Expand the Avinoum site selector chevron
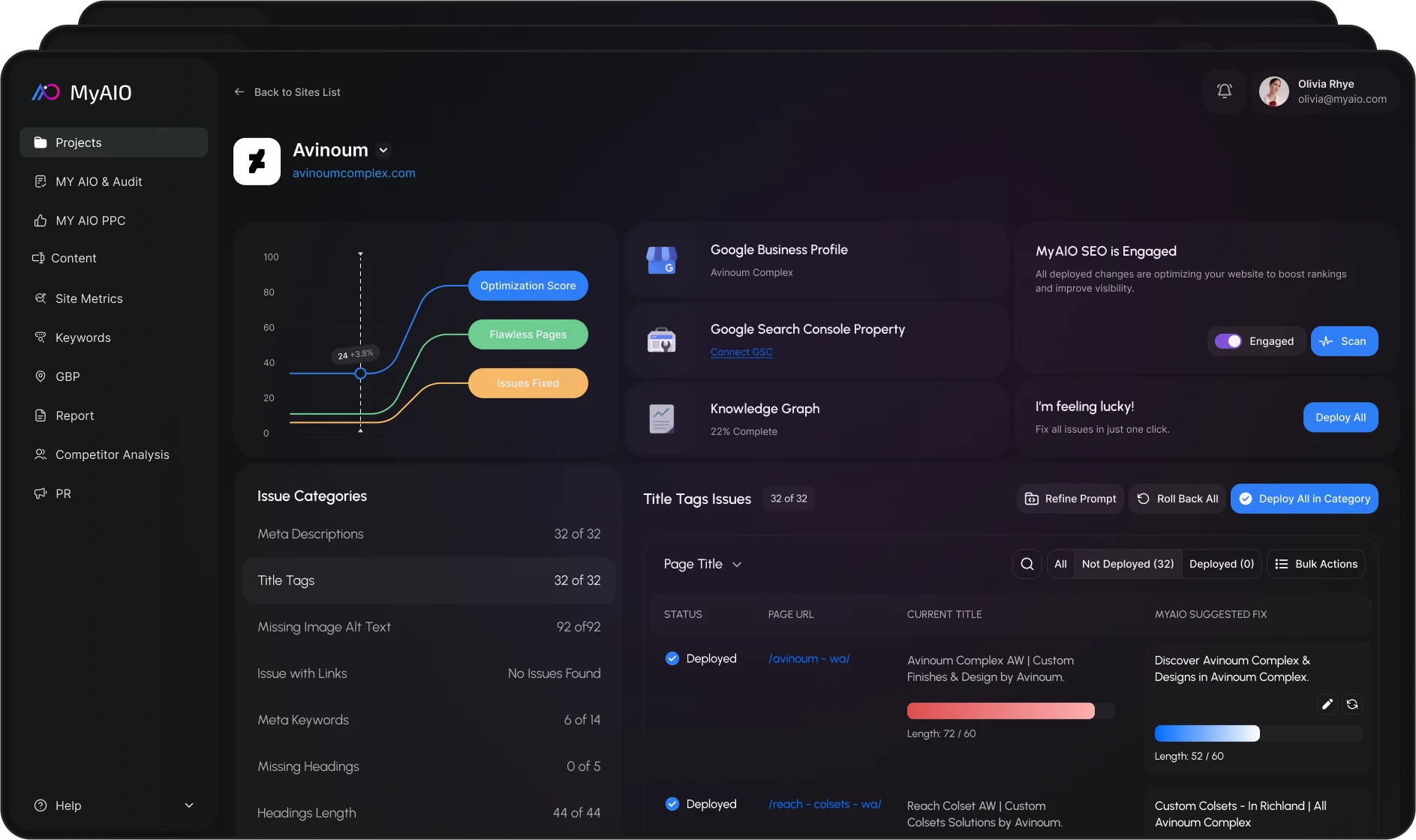1416x840 pixels. 383,150
